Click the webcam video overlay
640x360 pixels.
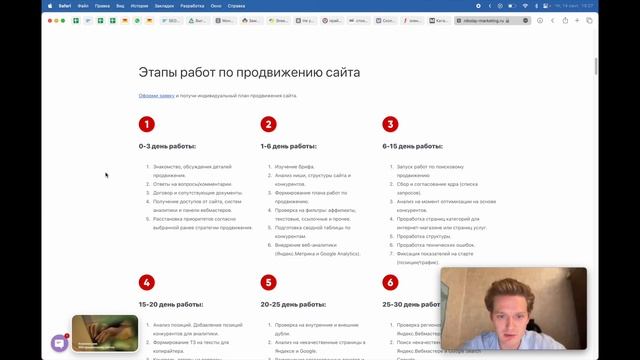click(514, 309)
